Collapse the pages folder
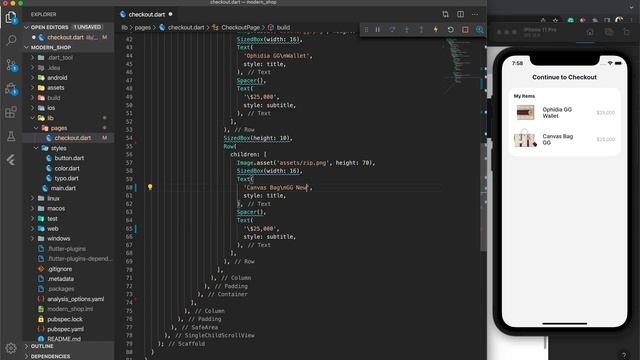The width and height of the screenshot is (640, 360). (x=59, y=128)
